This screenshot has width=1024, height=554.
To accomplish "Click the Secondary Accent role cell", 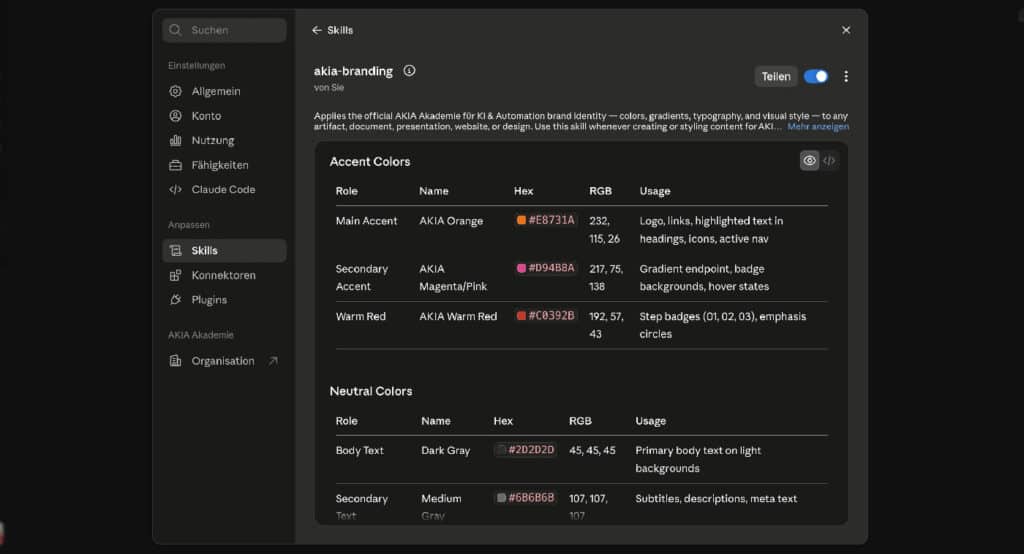I will (x=361, y=278).
